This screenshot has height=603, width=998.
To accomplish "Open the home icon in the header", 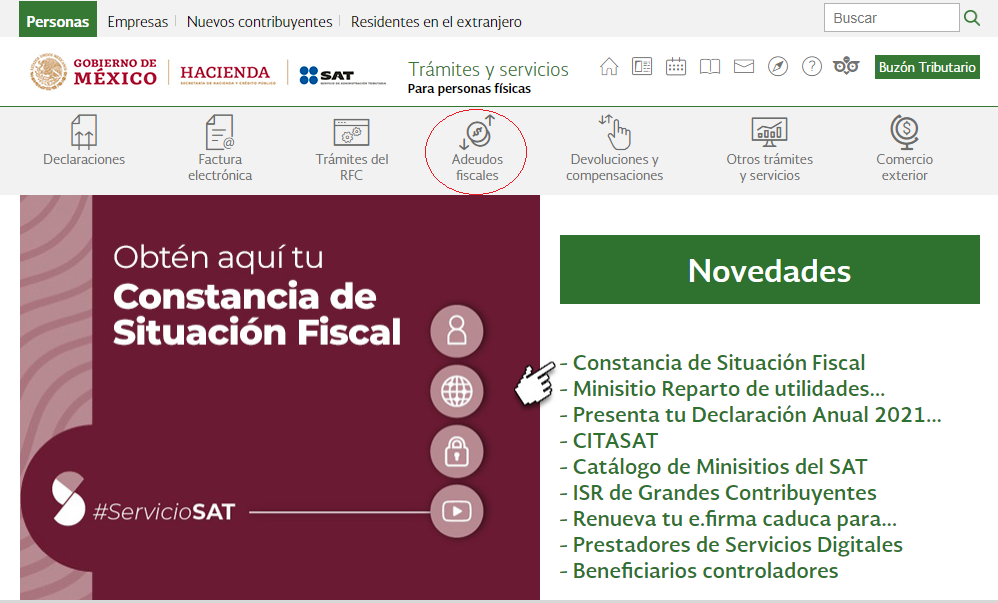I will pyautogui.click(x=609, y=66).
